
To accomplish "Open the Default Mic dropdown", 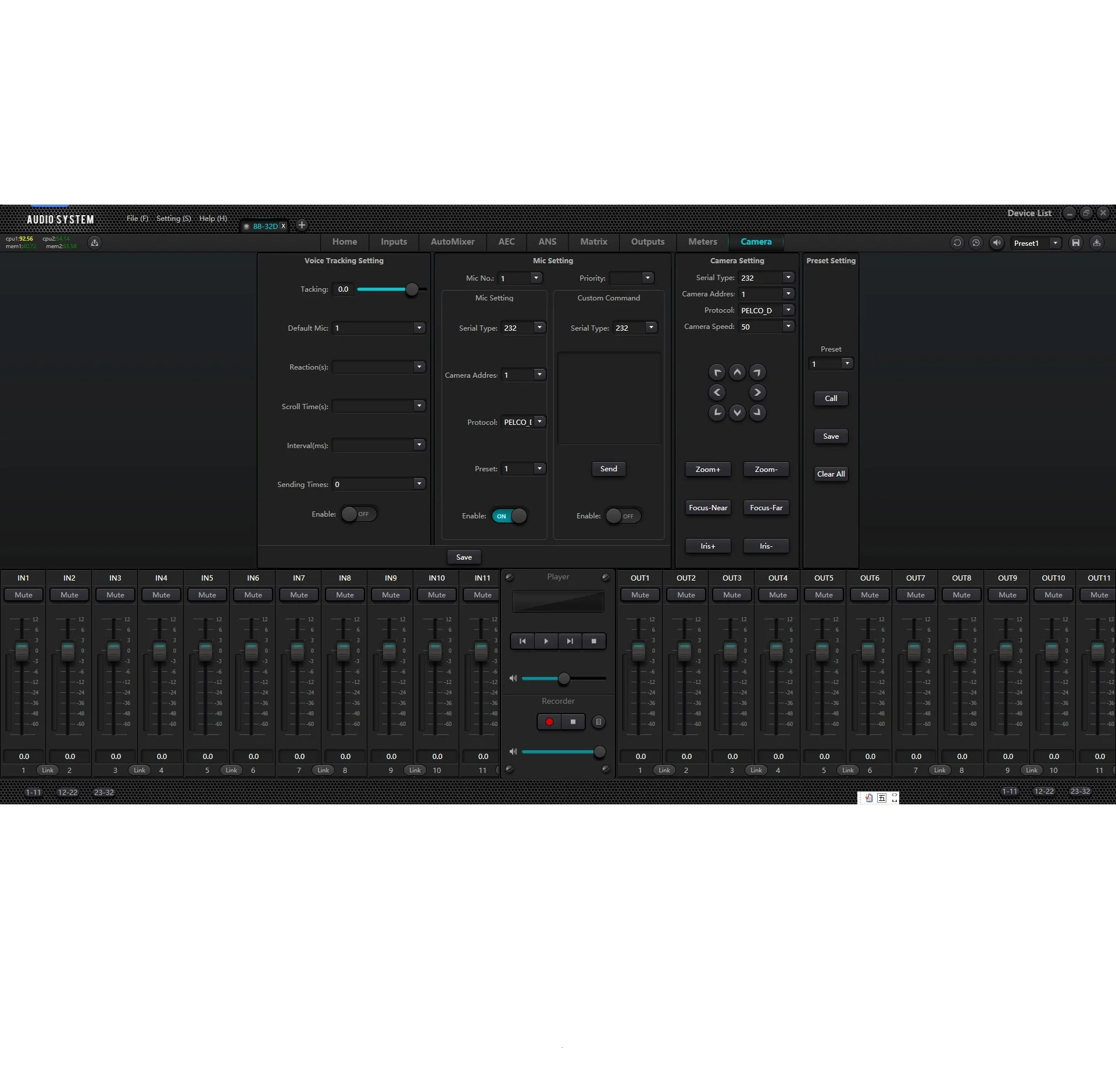I will tap(419, 328).
